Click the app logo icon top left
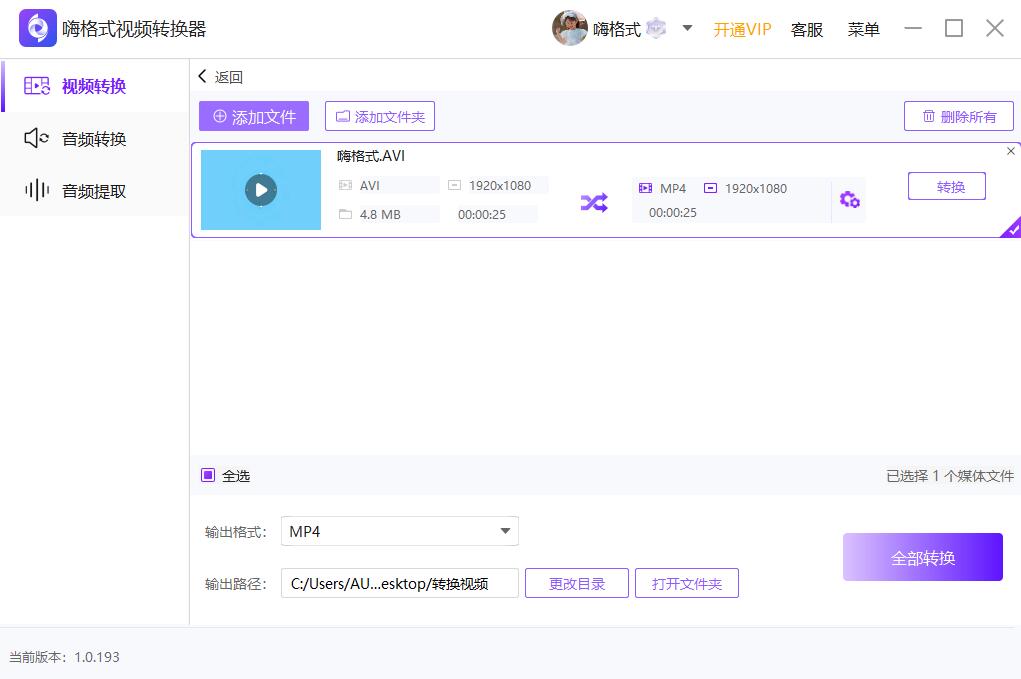Screen dimensions: 1021x679 pos(37,28)
